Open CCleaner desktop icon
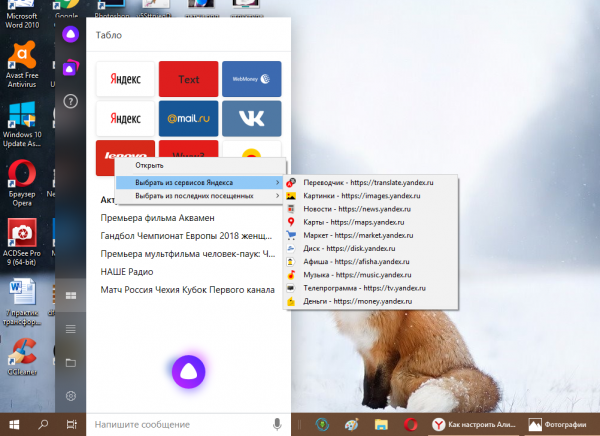 click(x=22, y=357)
